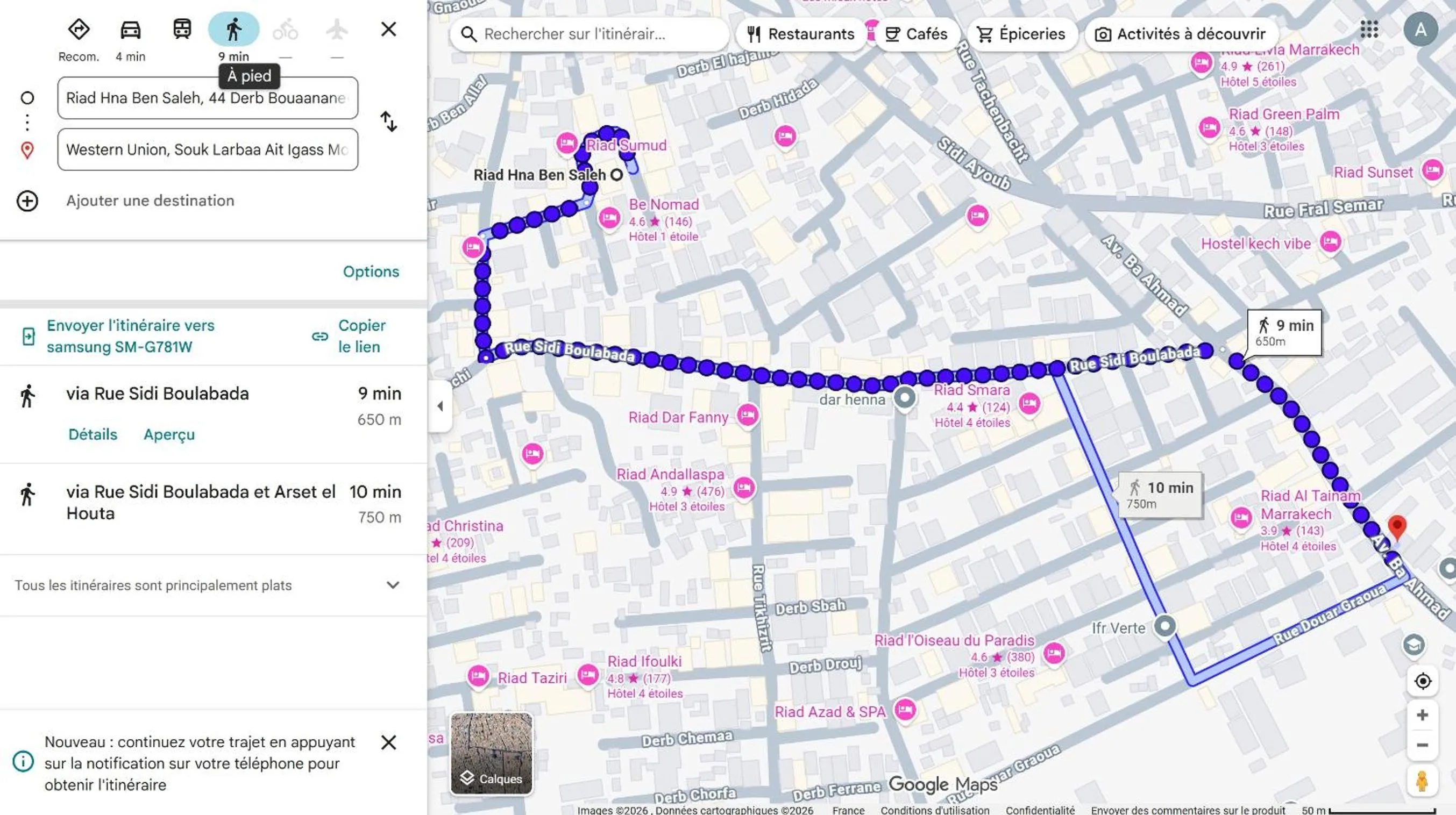Click the Ifr Verte place marker
The height and width of the screenshot is (815, 1456).
click(x=1165, y=626)
